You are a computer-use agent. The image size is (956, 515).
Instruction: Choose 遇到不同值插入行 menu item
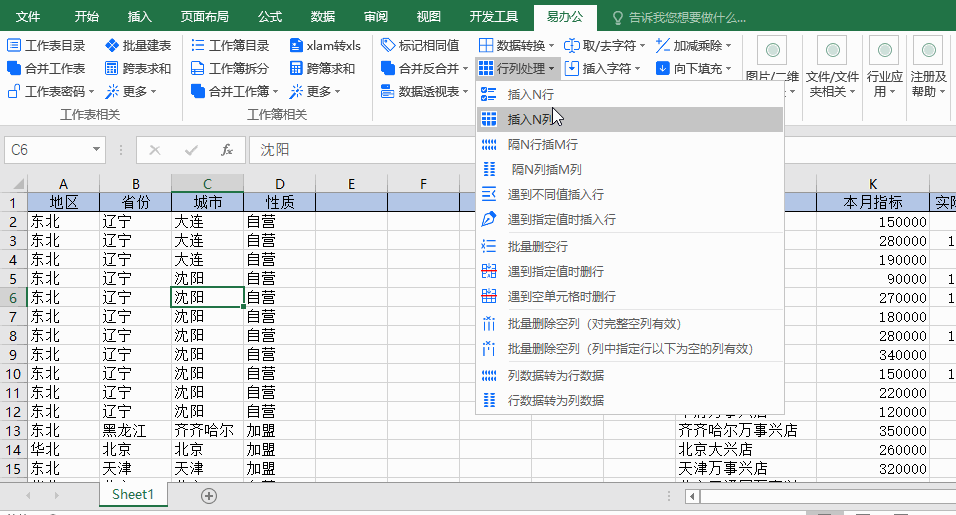point(630,194)
